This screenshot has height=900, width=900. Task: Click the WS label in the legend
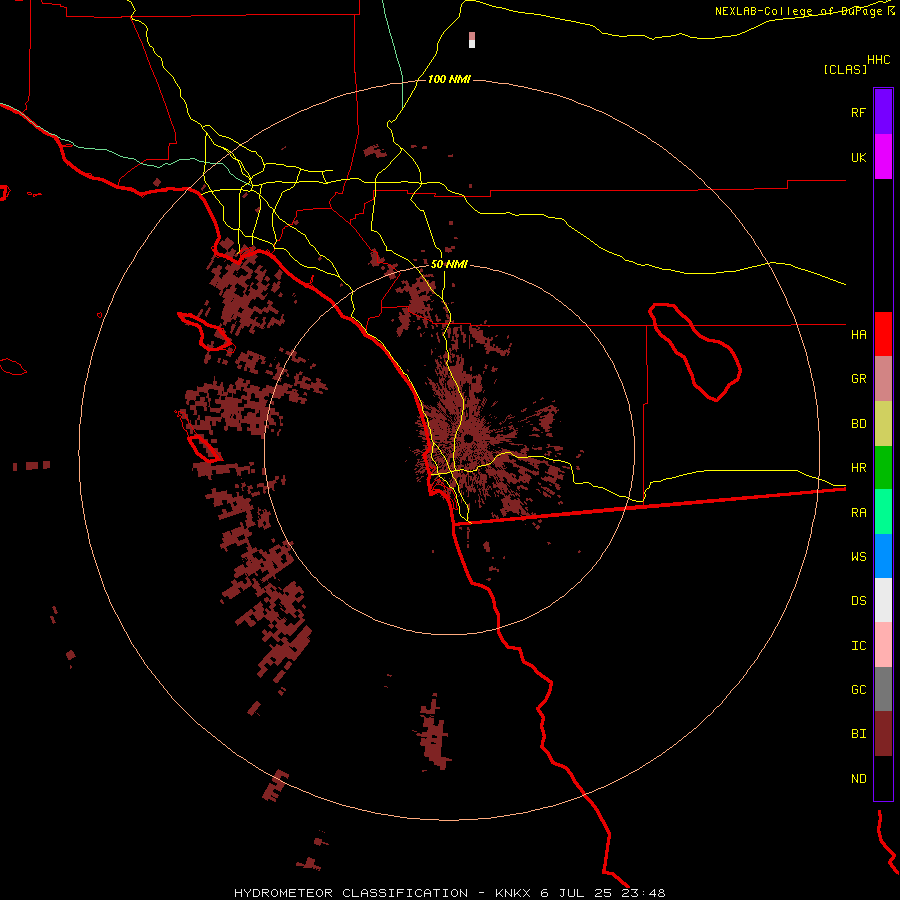[858, 557]
